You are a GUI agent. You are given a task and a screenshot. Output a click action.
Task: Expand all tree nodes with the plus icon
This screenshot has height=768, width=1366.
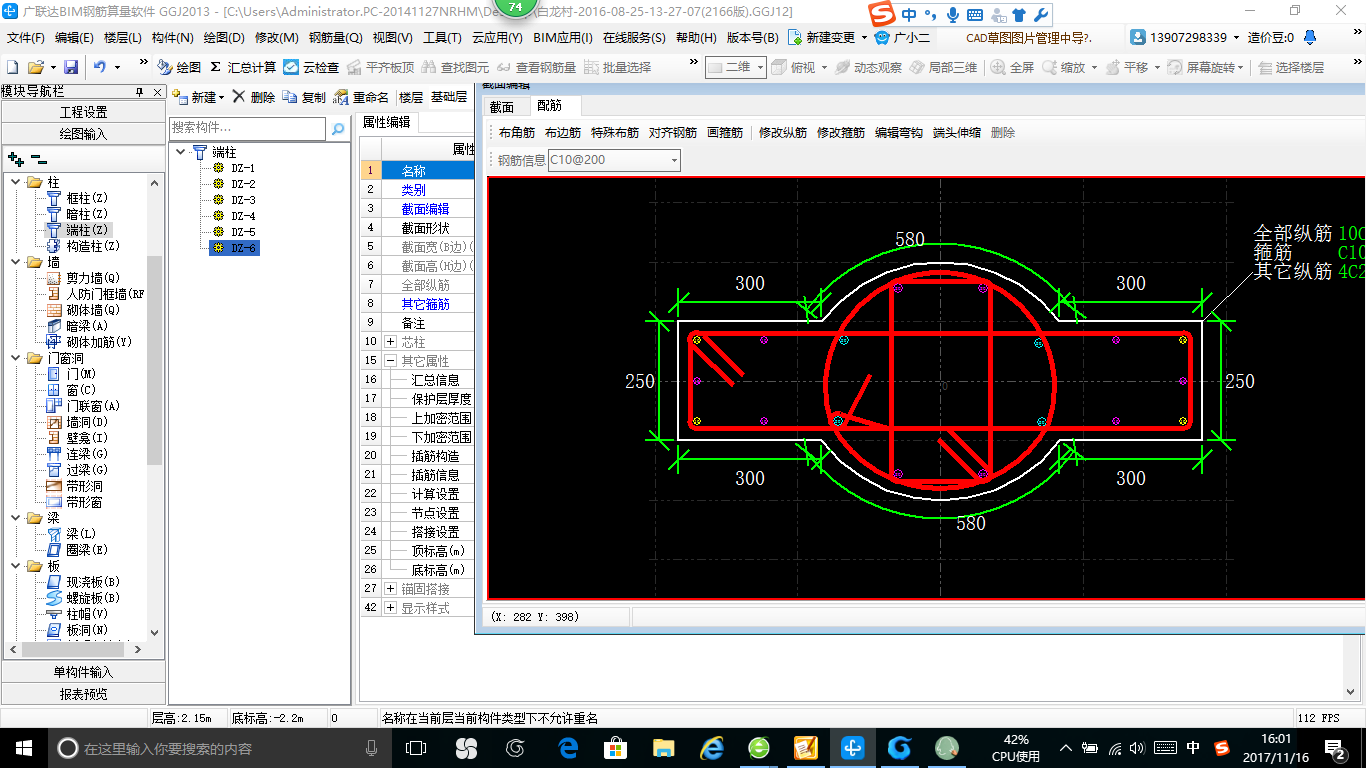tap(16, 158)
